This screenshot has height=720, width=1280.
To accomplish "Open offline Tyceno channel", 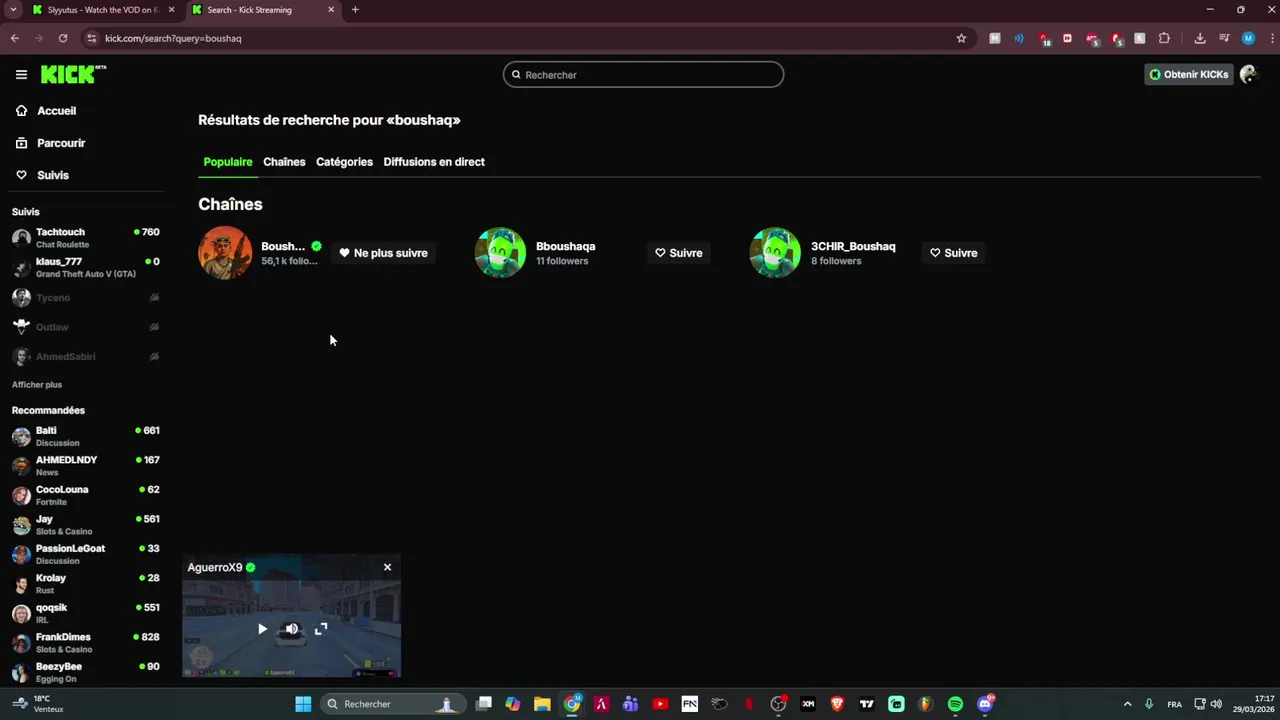I will point(85,297).
